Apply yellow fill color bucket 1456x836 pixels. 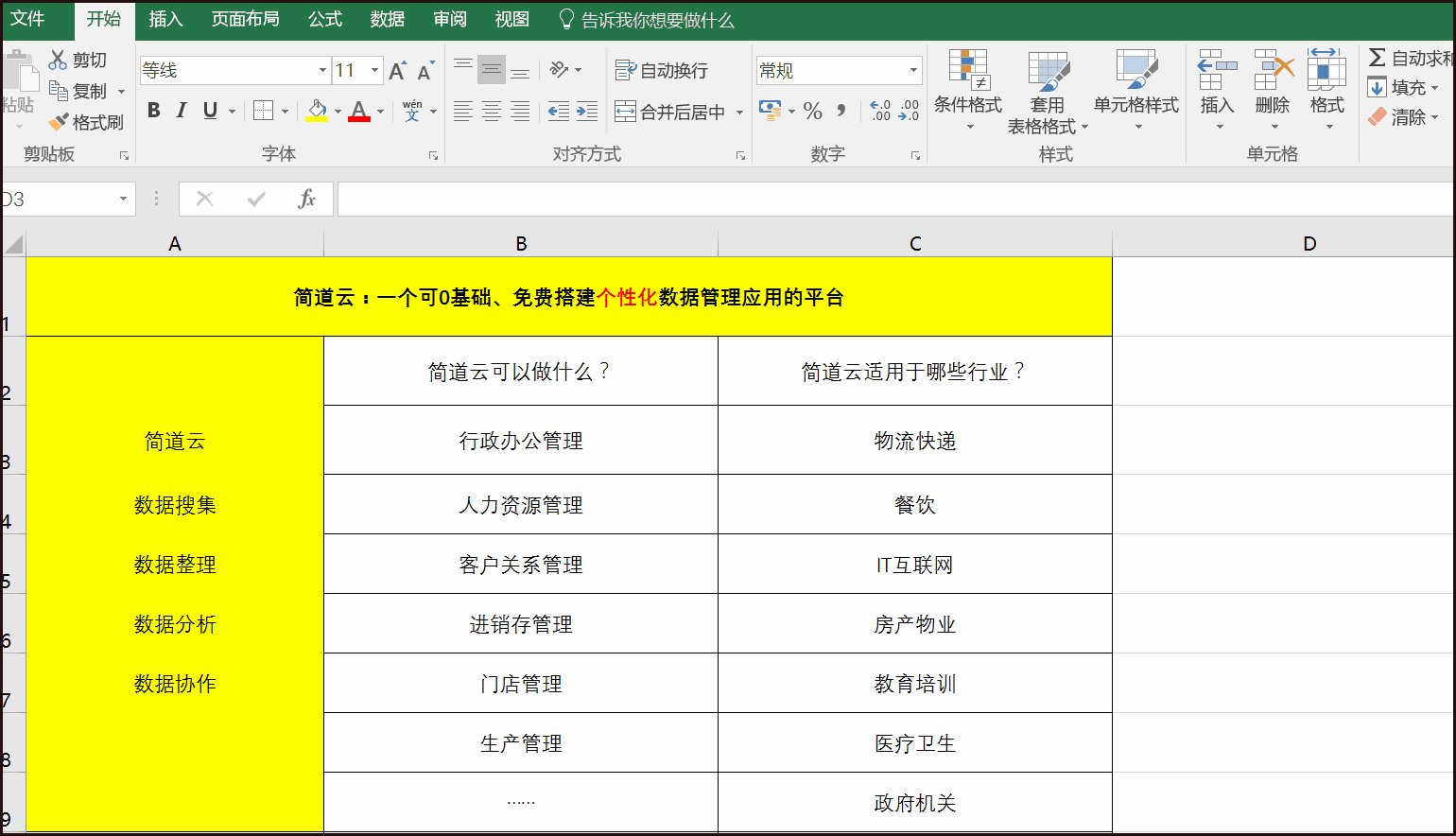317,111
